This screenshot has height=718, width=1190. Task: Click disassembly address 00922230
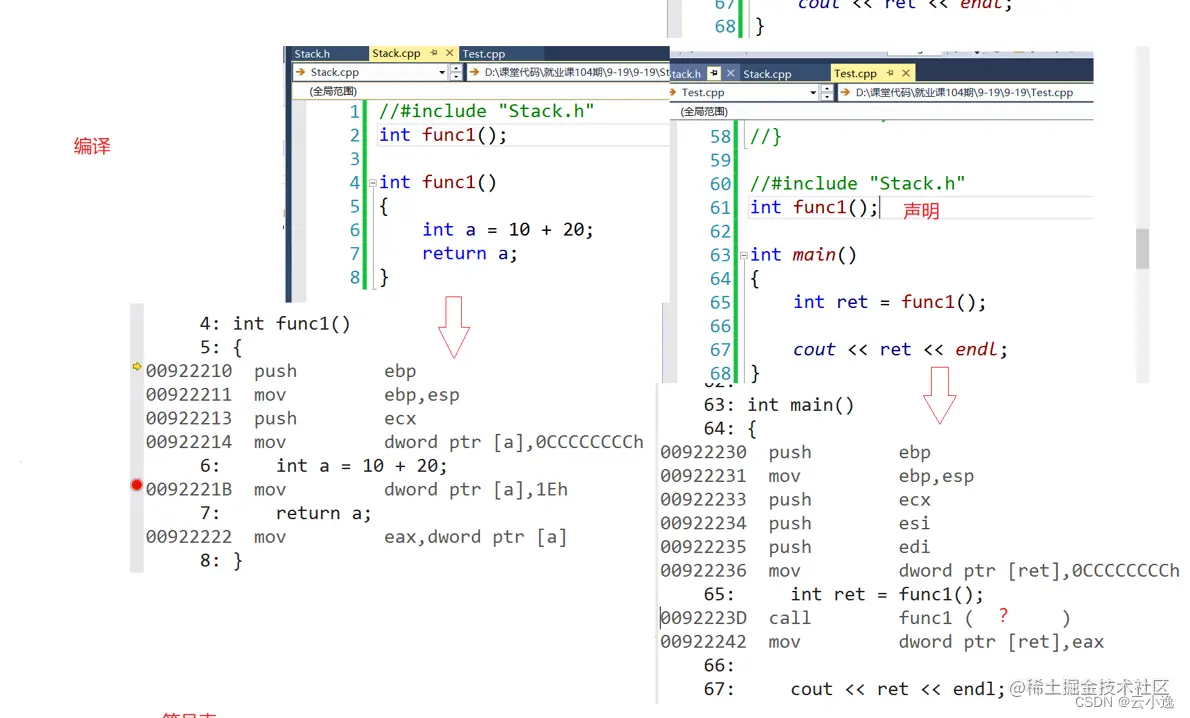point(704,452)
